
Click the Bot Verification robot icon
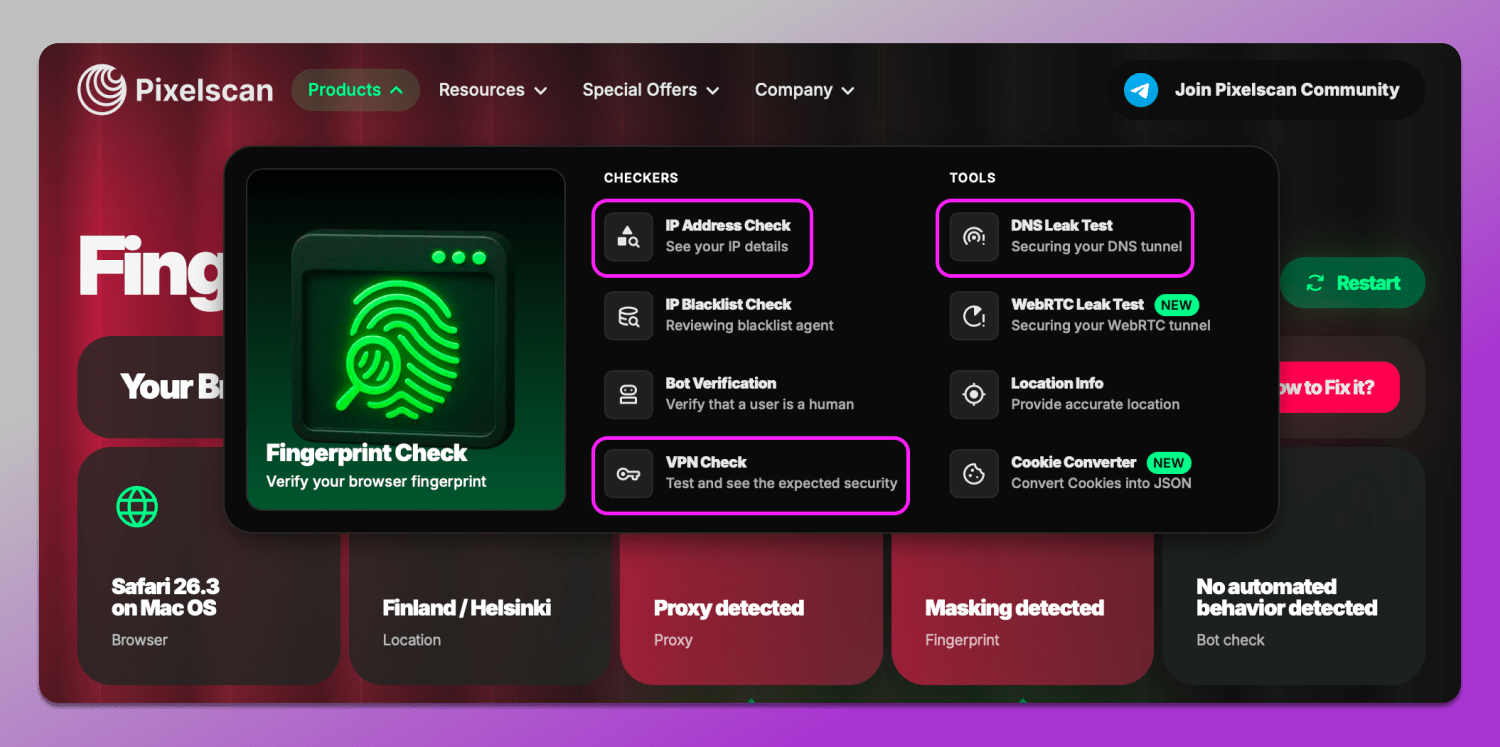click(628, 395)
